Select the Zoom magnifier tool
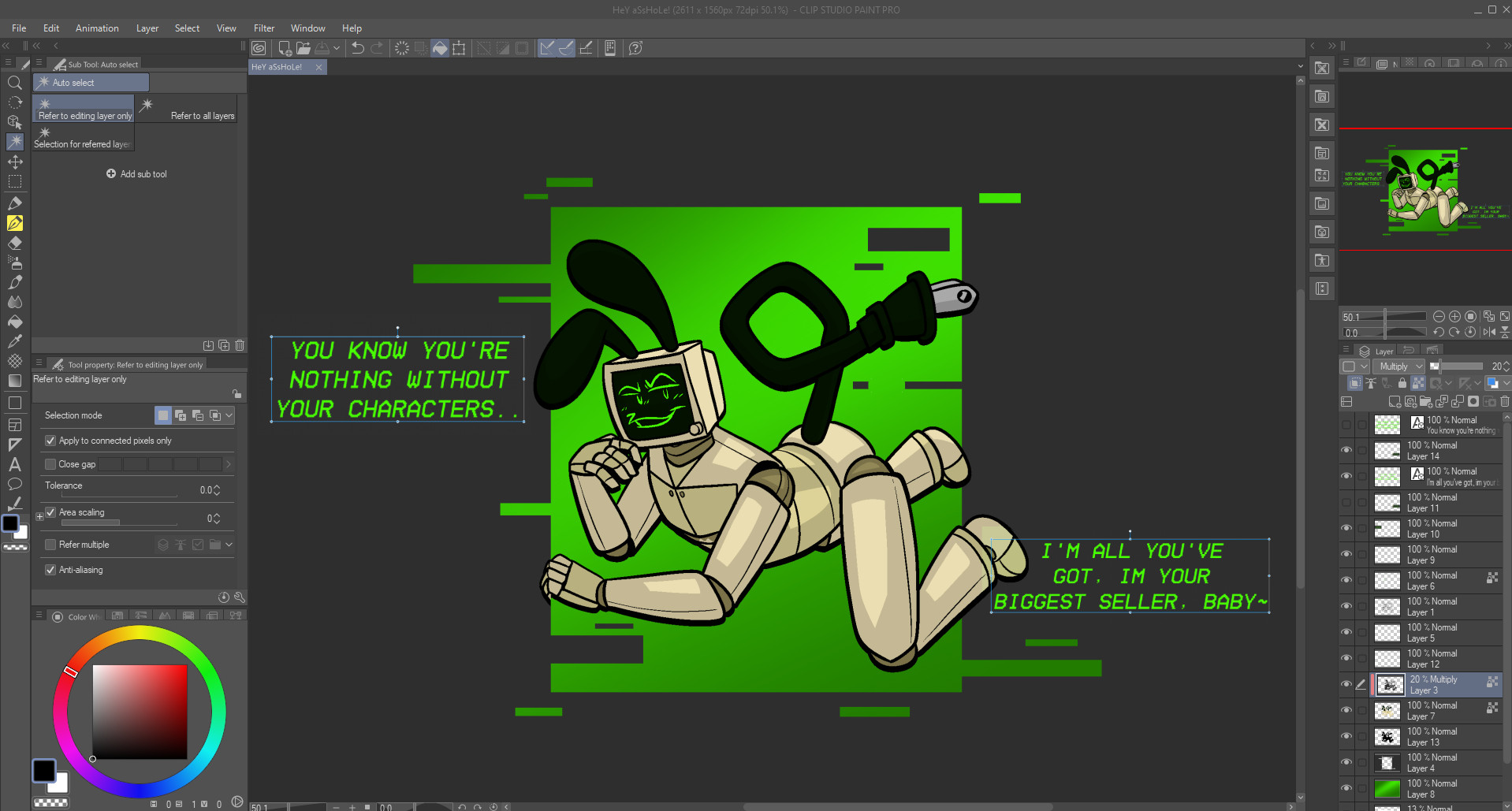Viewport: 1512px width, 811px height. click(14, 83)
